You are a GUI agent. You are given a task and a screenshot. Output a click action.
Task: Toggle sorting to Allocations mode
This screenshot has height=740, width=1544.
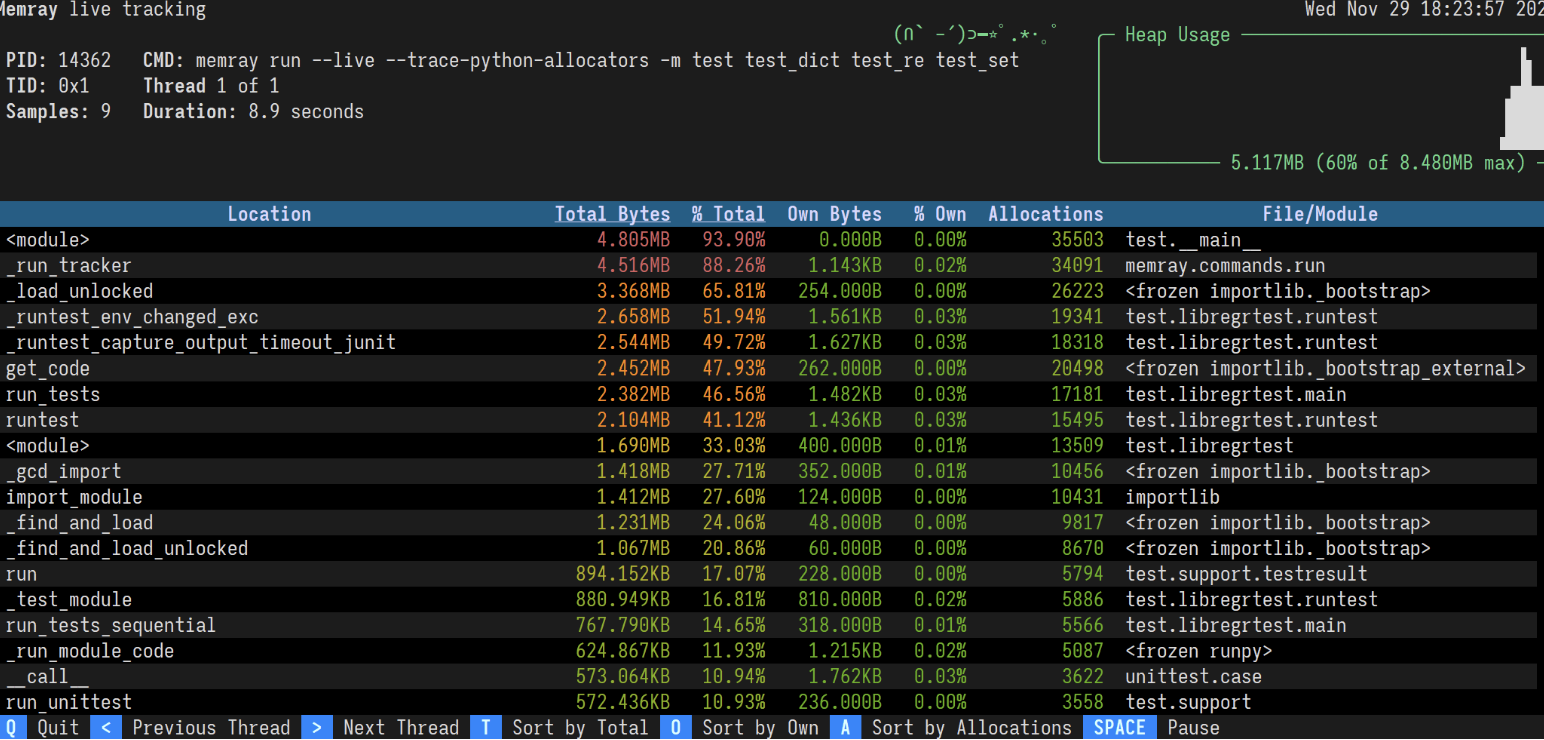point(971,727)
